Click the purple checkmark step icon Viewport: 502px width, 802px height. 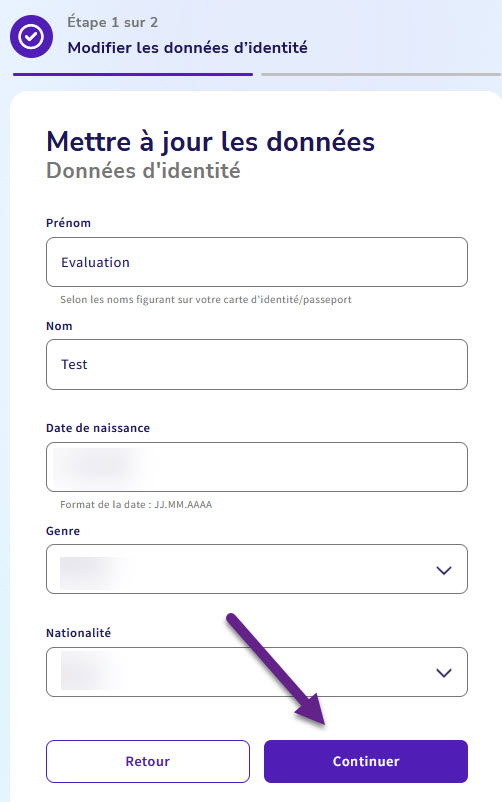(x=31, y=36)
